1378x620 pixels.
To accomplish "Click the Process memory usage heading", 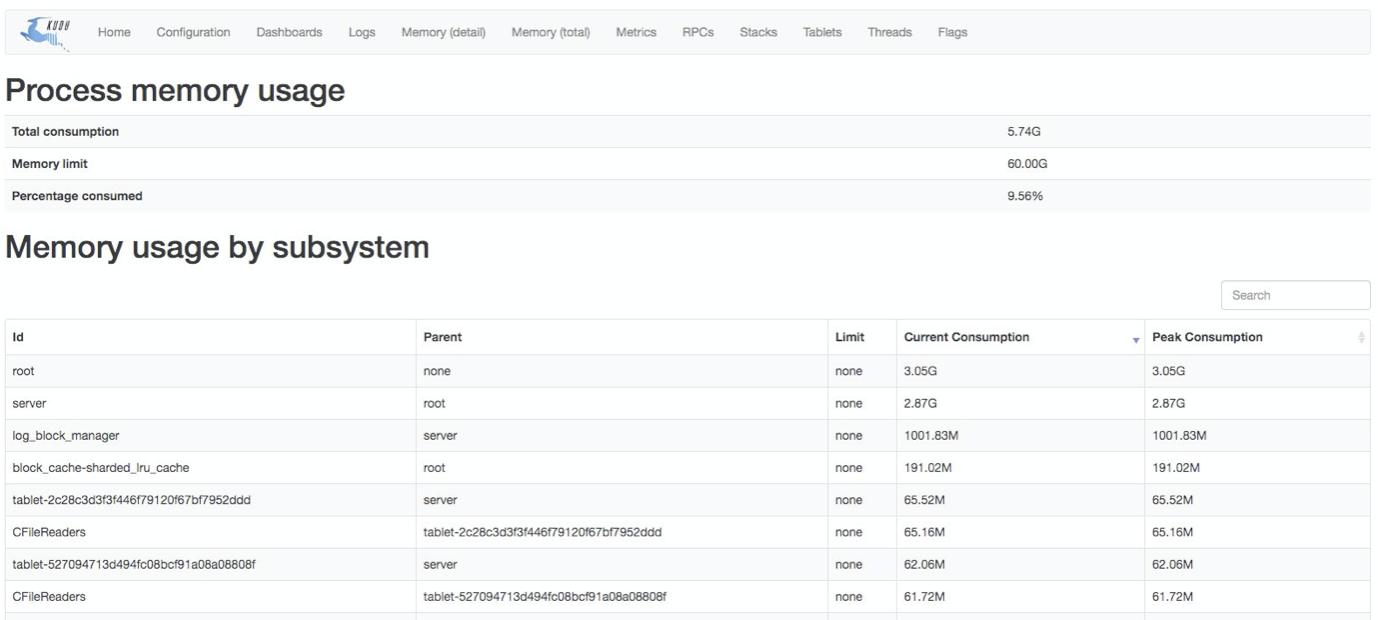I will [x=176, y=91].
